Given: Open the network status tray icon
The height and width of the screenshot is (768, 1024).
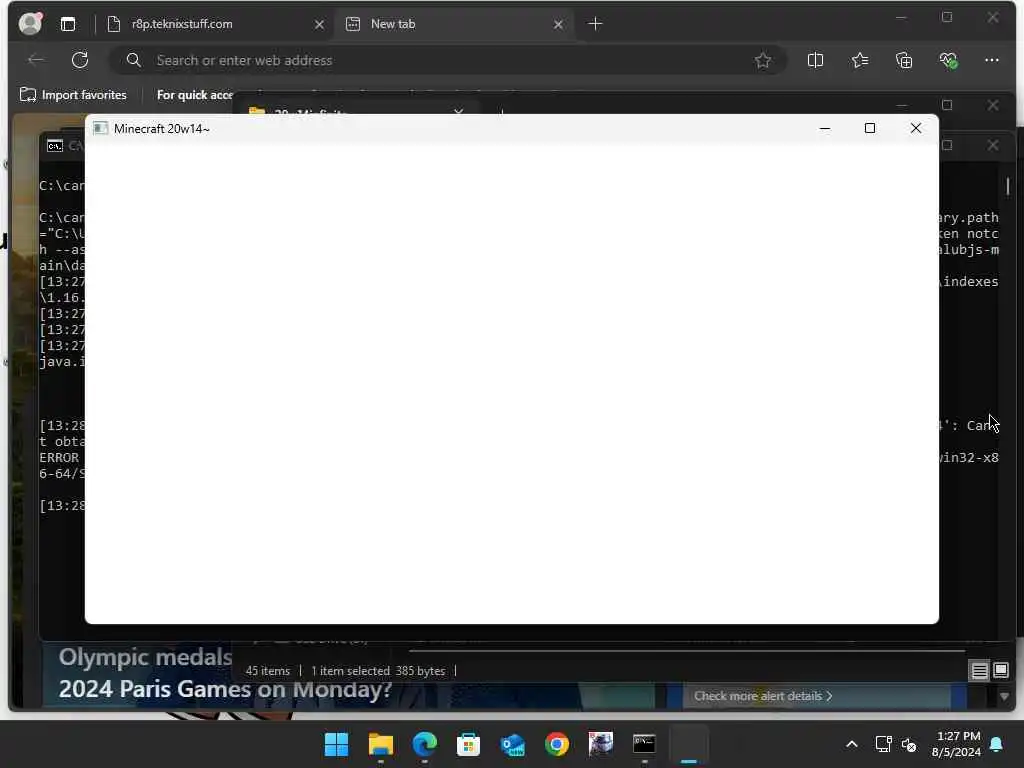Looking at the screenshot, I should coord(883,744).
